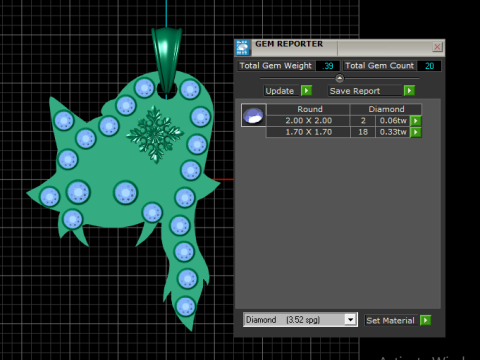Click the green arrow on the 1.70 X 1.70 row
The image size is (480, 360).
(416, 132)
